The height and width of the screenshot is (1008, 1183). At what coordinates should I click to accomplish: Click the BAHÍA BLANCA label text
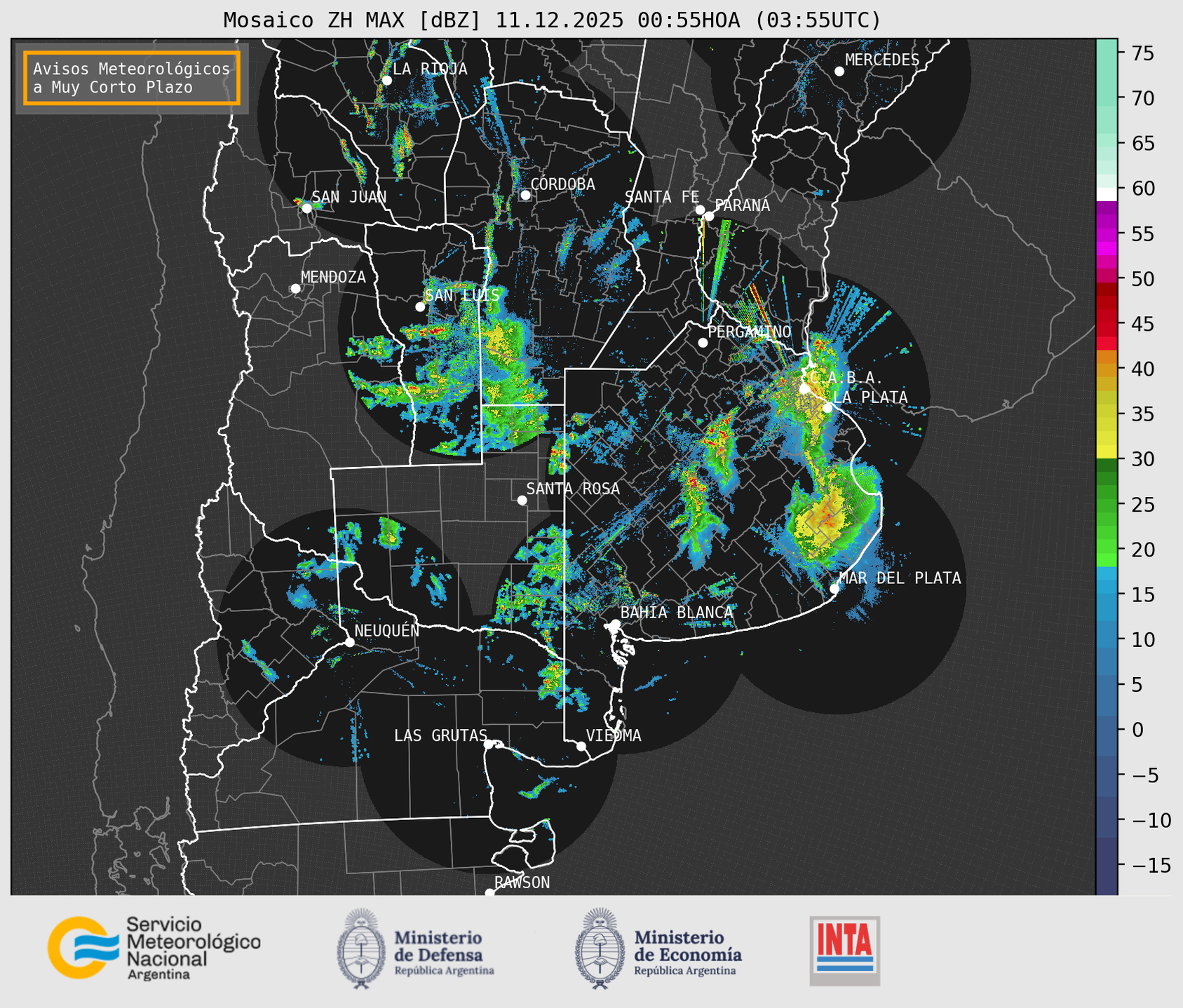(x=677, y=612)
